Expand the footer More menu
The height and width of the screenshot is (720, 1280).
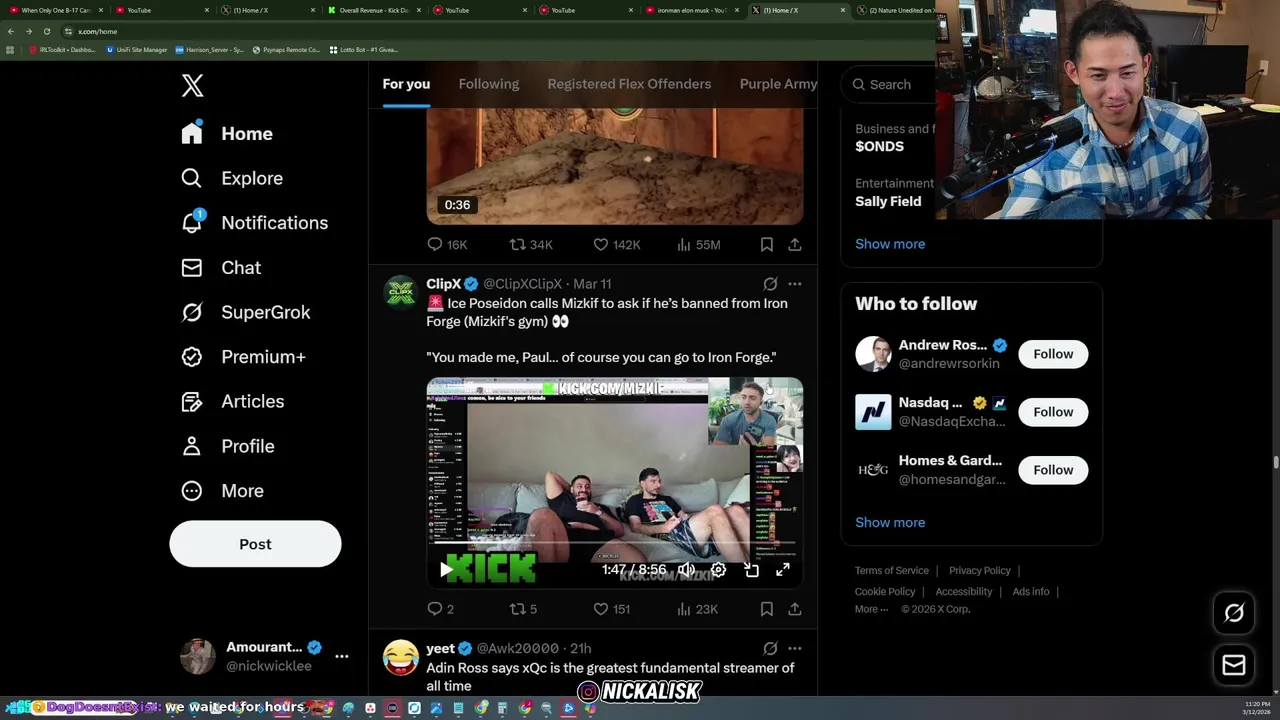click(x=871, y=609)
